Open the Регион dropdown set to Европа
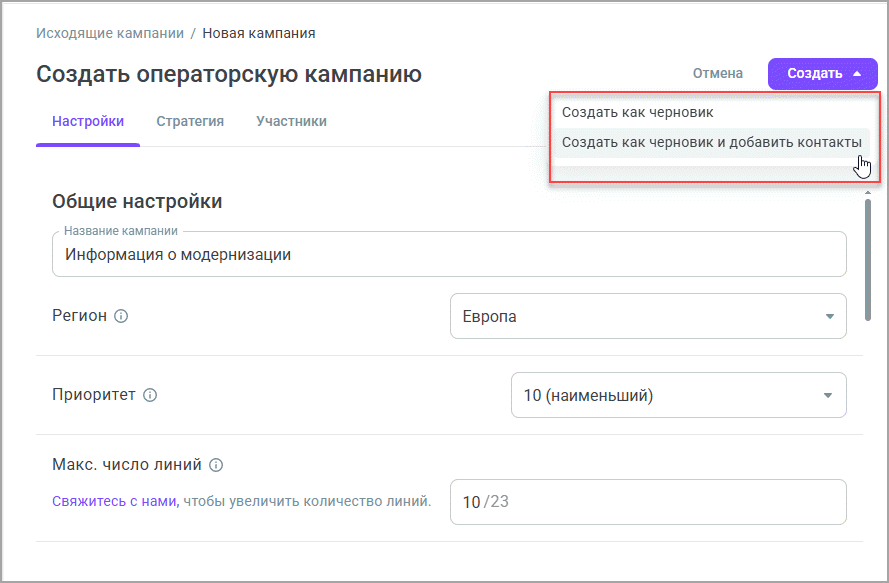Image resolution: width=889 pixels, height=583 pixels. (648, 316)
